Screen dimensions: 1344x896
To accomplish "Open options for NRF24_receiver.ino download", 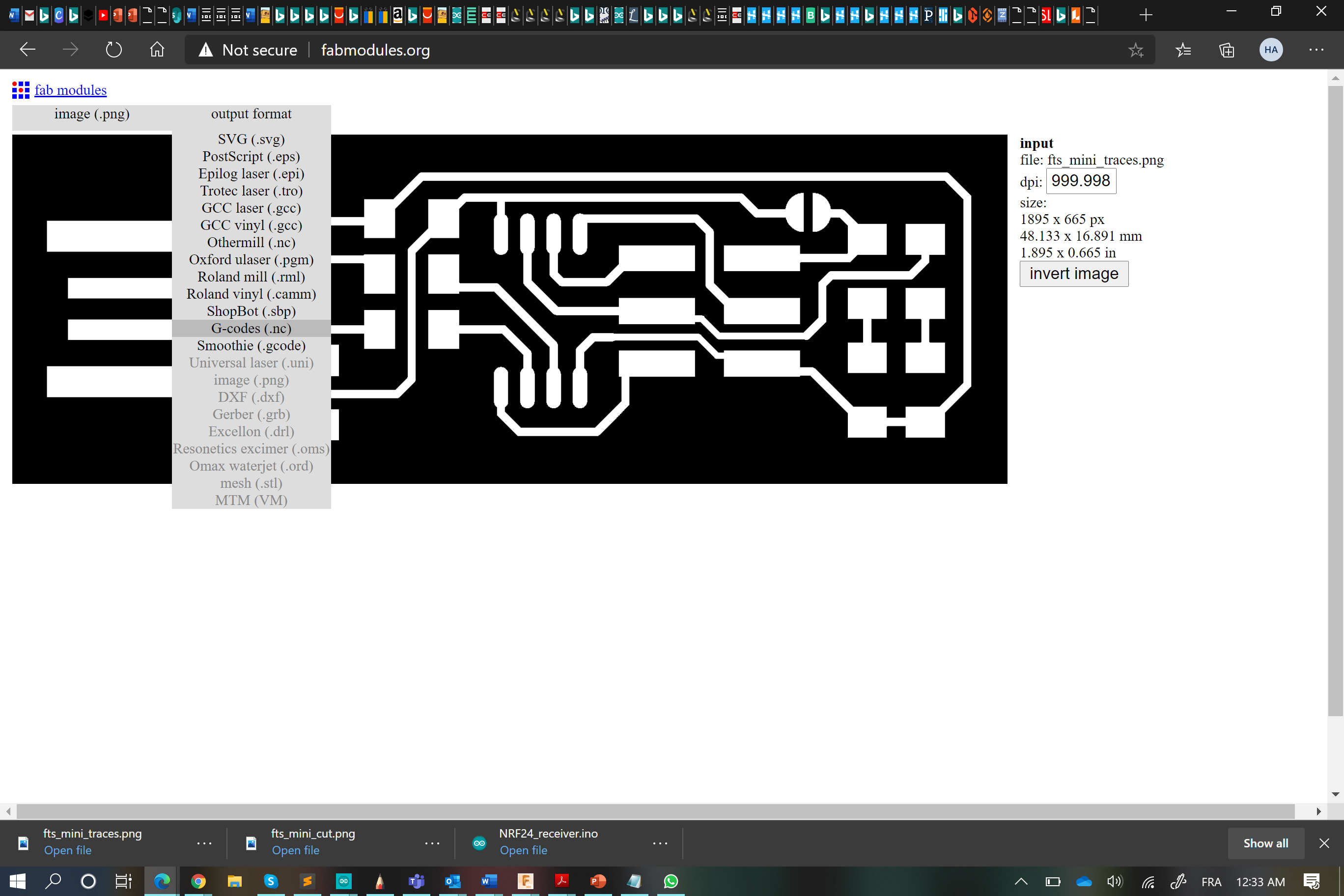I will (660, 843).
